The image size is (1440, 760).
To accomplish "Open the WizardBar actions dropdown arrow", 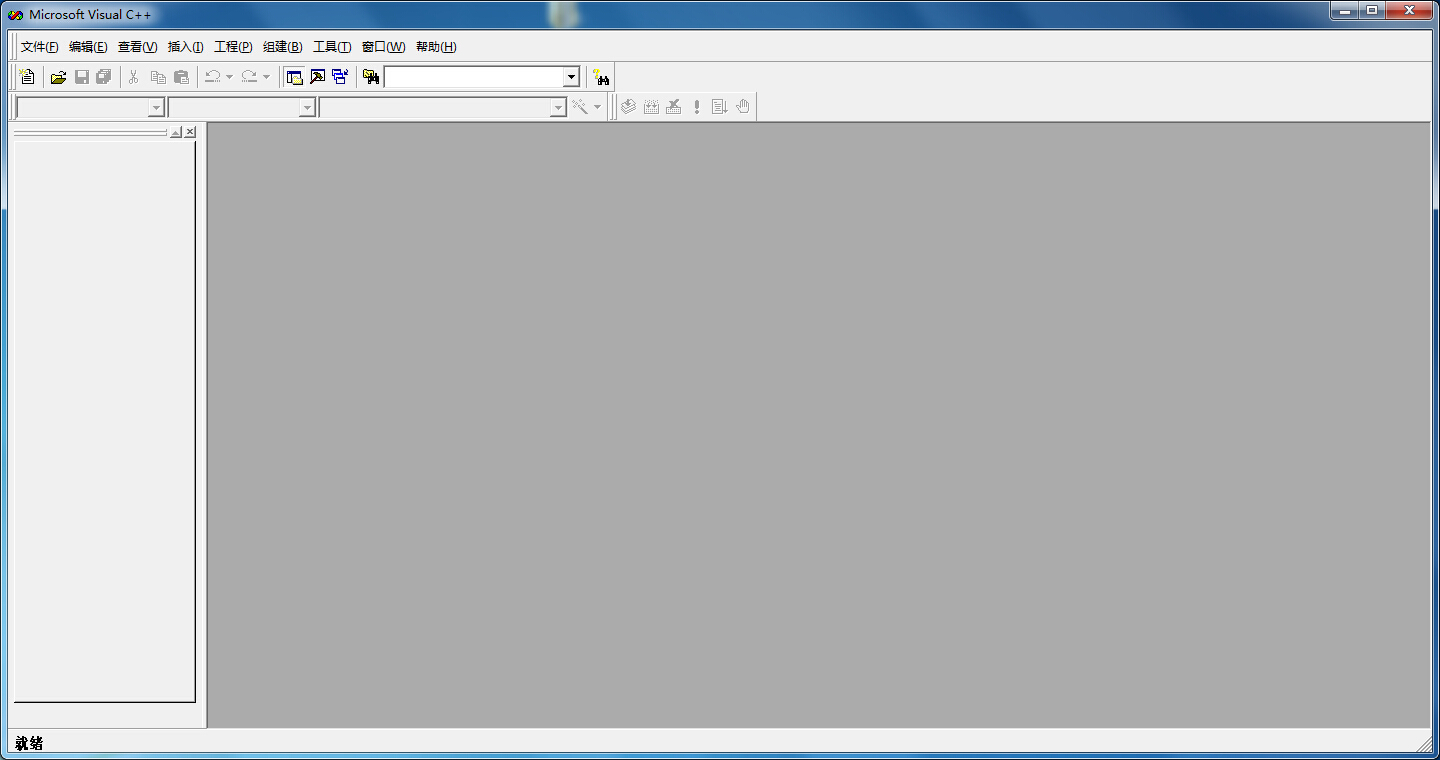I will coord(597,107).
